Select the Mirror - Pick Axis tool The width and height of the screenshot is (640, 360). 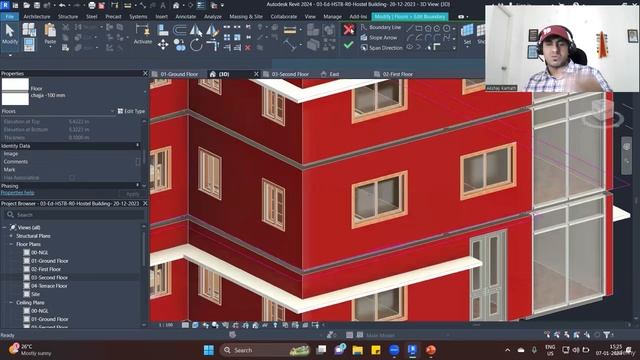(x=196, y=29)
